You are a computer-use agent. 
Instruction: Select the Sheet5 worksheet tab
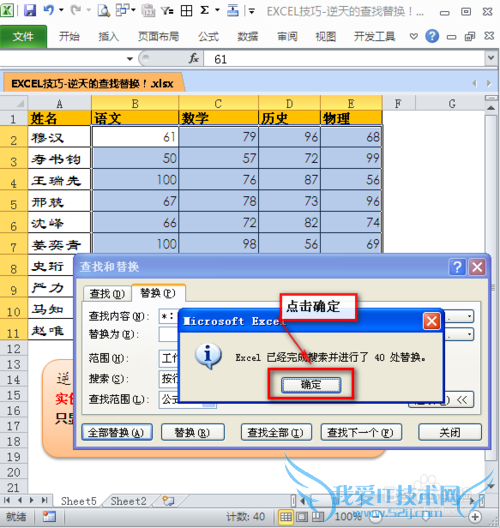click(x=78, y=501)
